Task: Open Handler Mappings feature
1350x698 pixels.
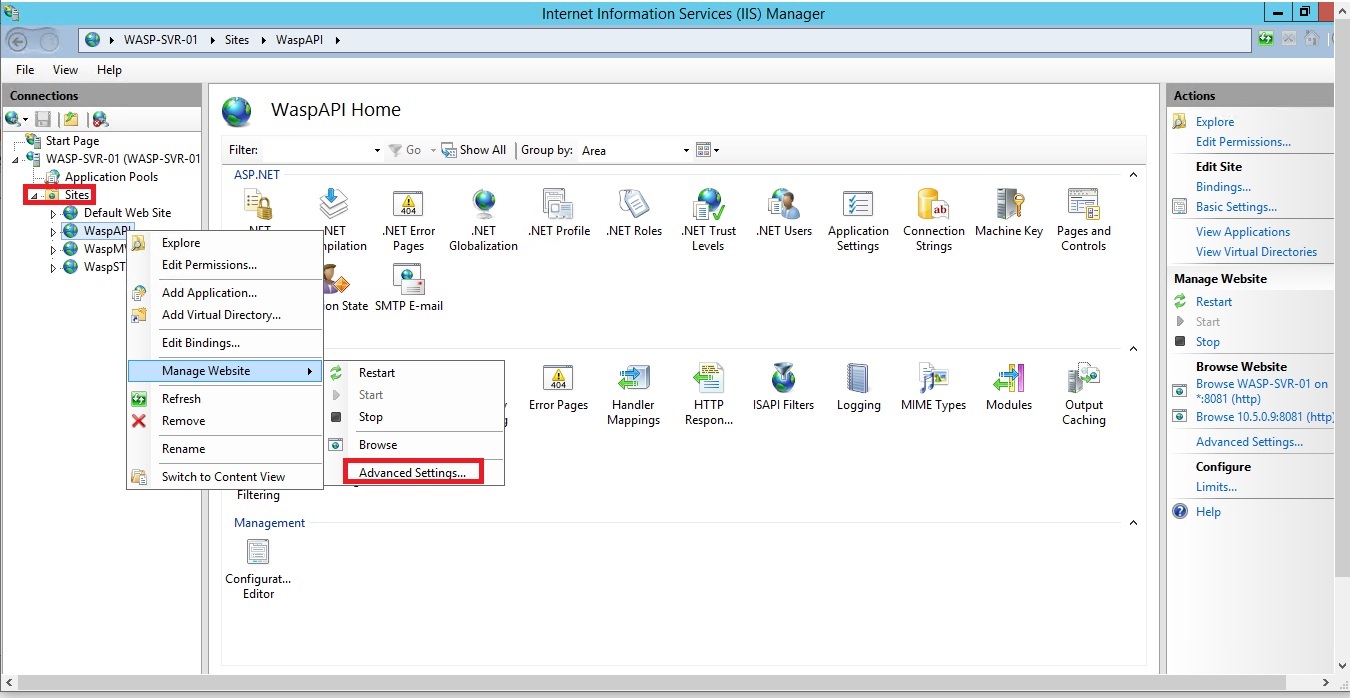Action: tap(633, 381)
